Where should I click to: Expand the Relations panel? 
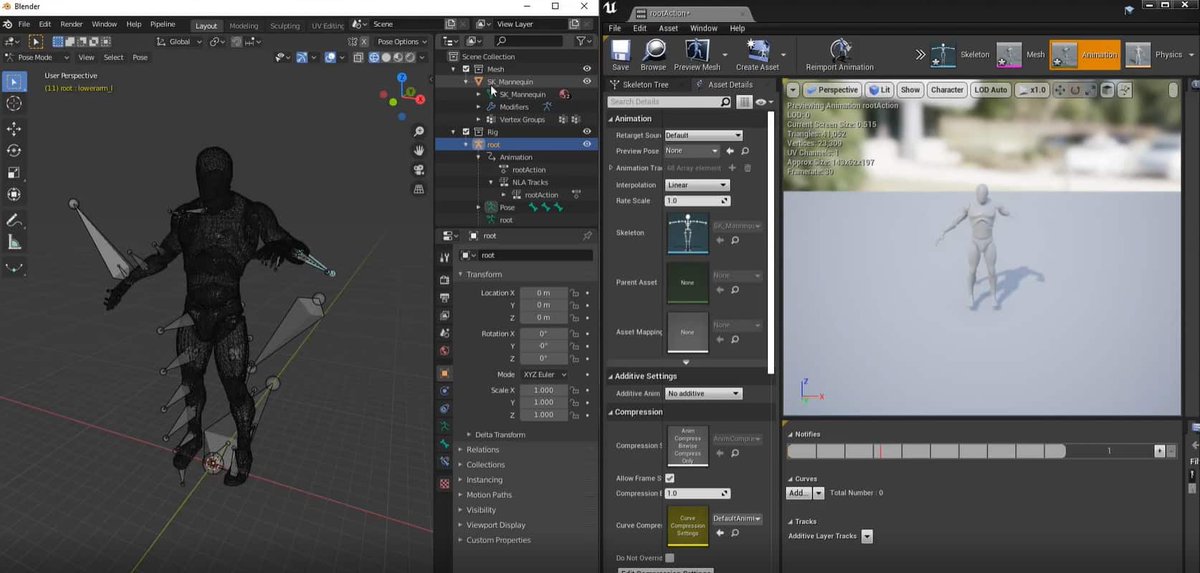pyautogui.click(x=483, y=450)
